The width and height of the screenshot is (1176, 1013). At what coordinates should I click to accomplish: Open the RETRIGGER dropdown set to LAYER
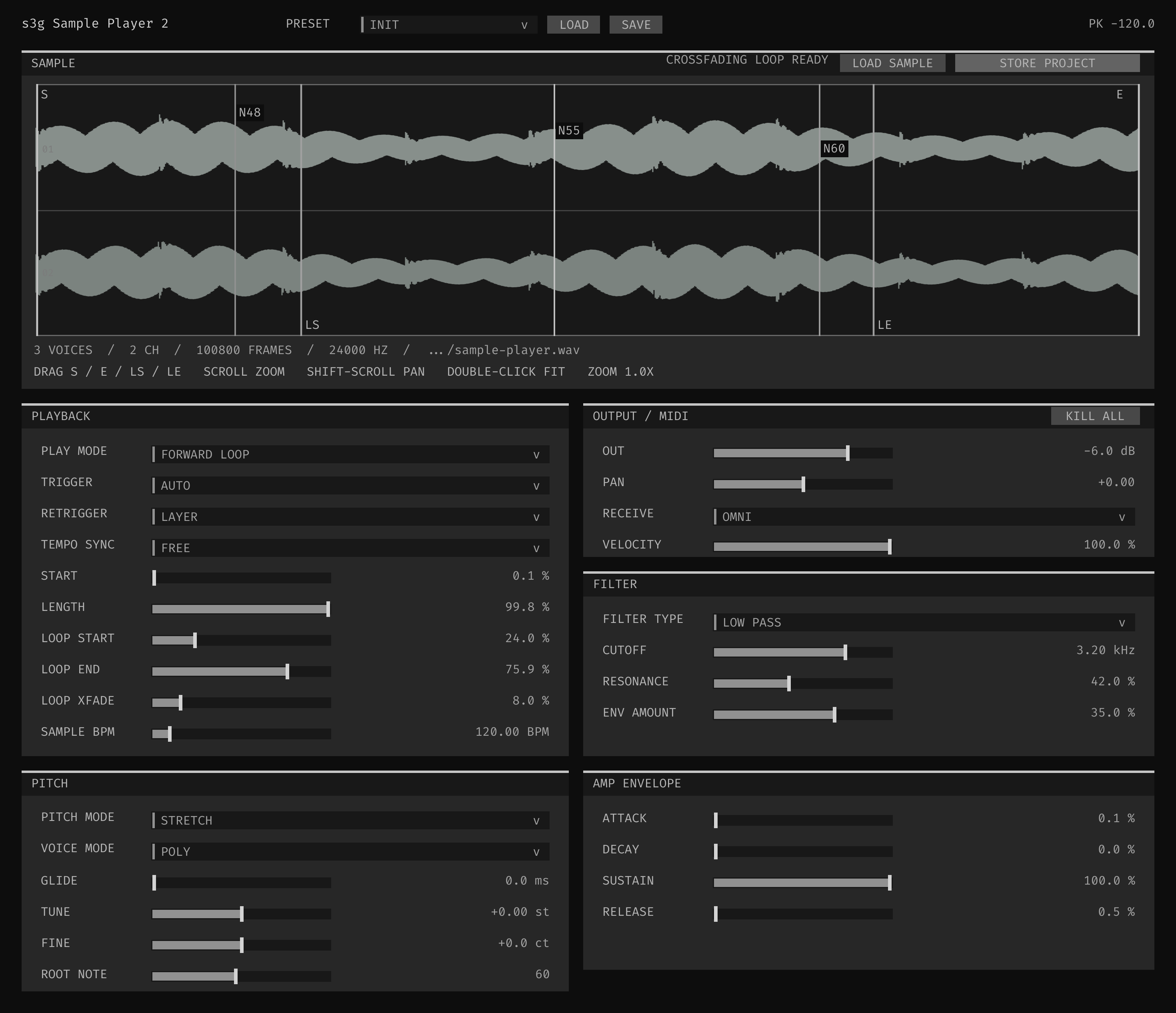[x=350, y=517]
